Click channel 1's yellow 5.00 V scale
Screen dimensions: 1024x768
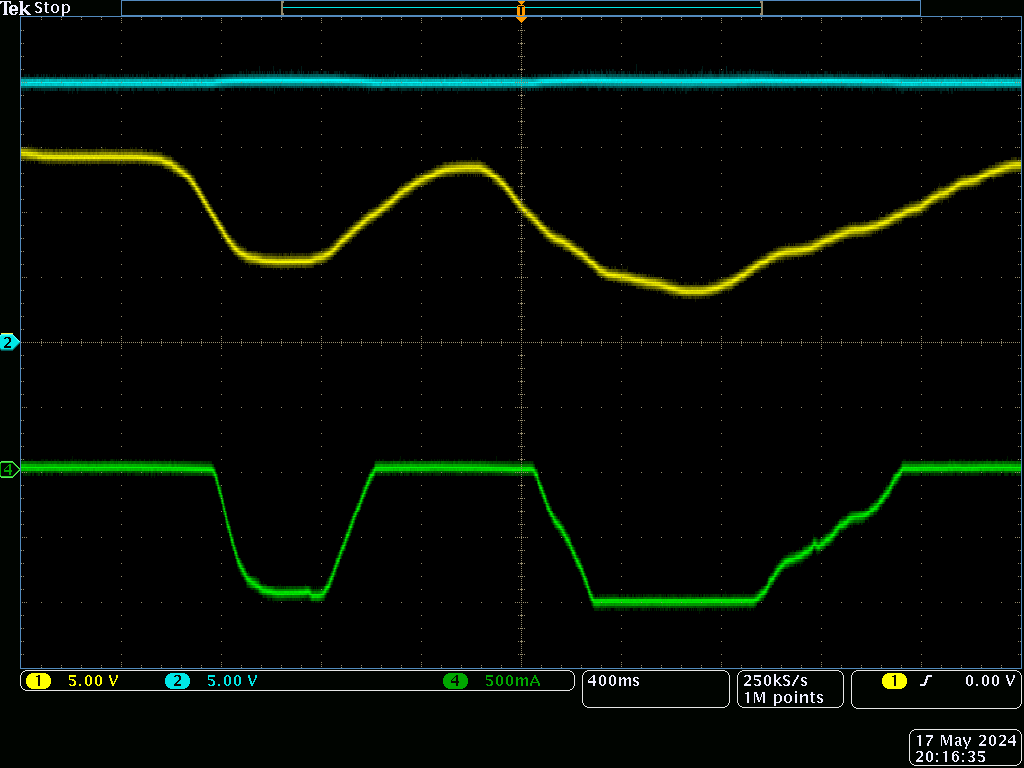pyautogui.click(x=93, y=682)
